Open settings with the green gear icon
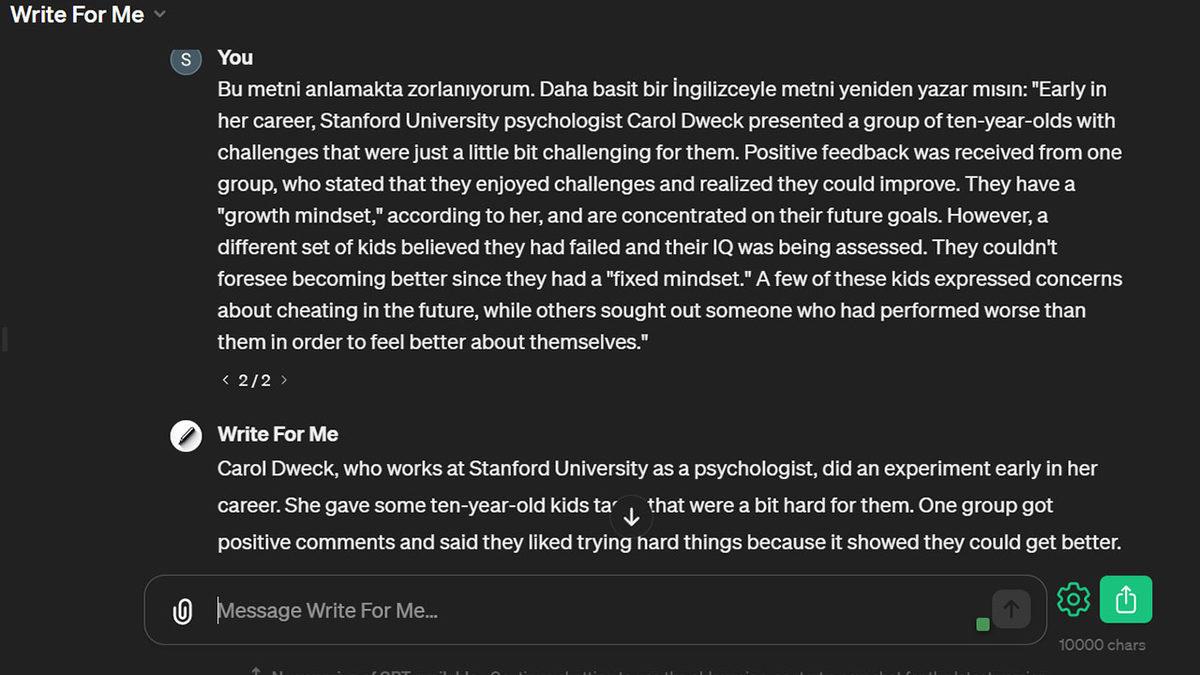Viewport: 1200px width, 675px height. pos(1073,600)
